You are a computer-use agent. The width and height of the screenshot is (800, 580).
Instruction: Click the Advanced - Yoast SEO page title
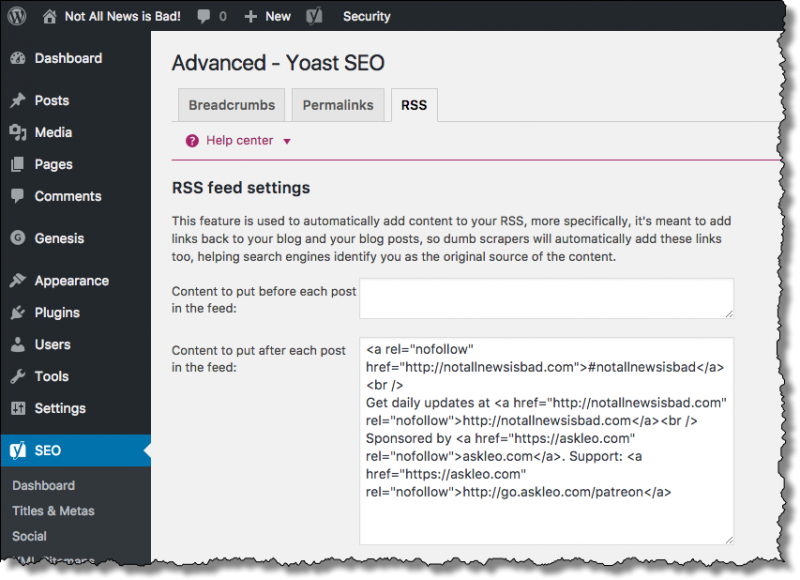(x=278, y=63)
